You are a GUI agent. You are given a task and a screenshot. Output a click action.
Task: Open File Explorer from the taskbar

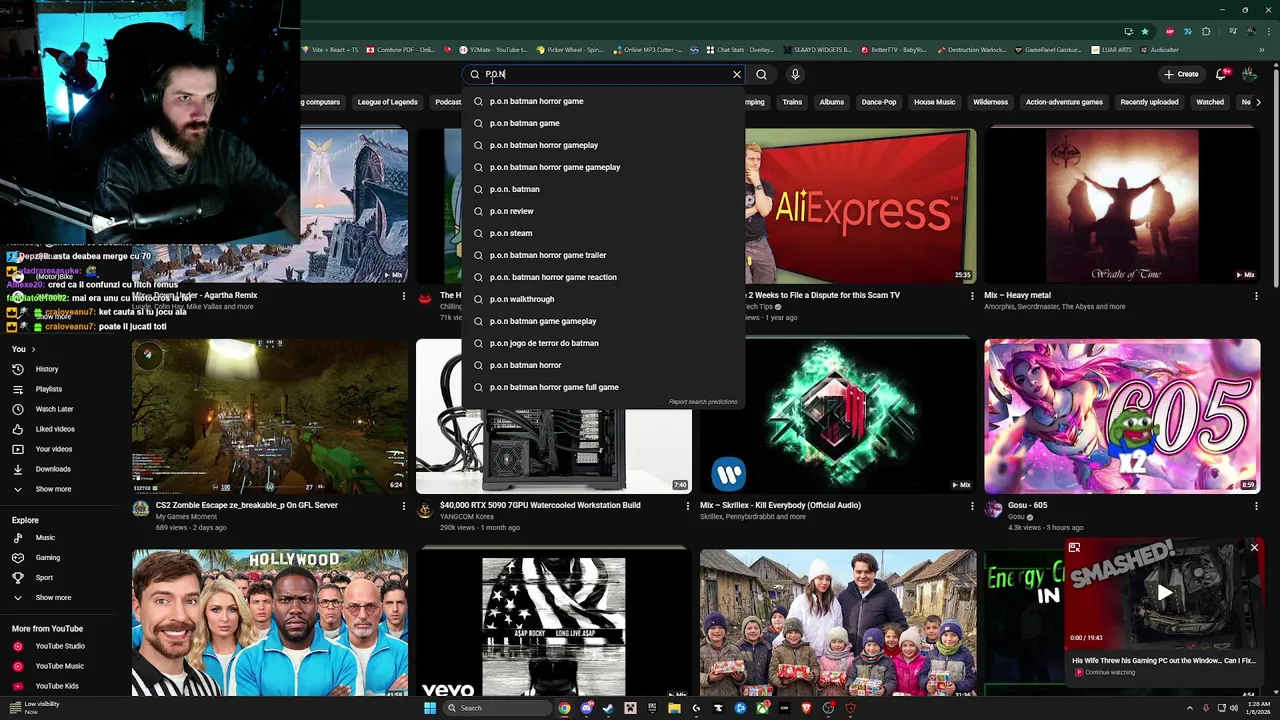click(x=674, y=708)
